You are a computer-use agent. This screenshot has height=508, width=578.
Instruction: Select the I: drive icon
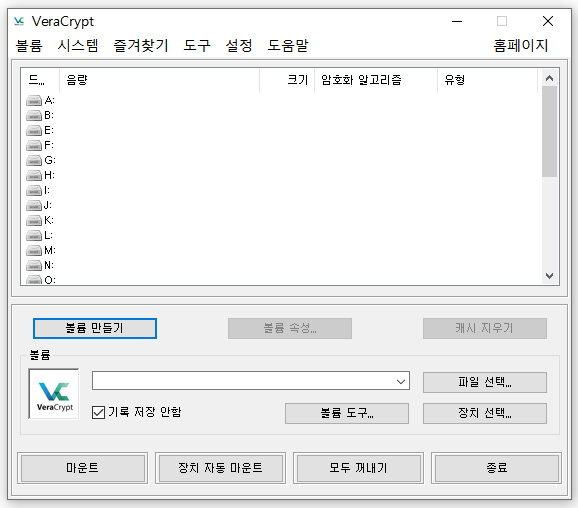(34, 190)
